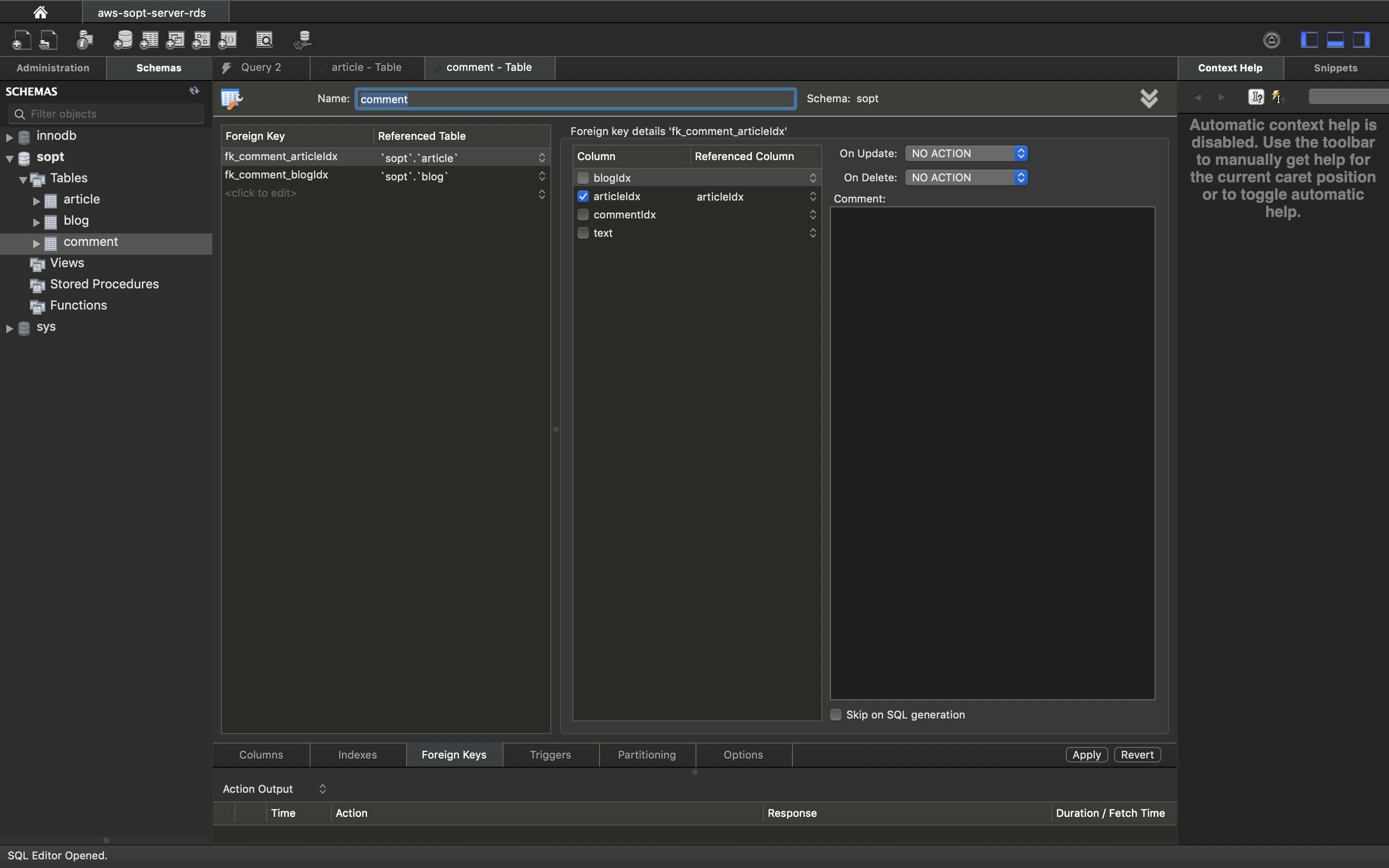Create a new SQL tab icon
The image size is (1389, 868).
click(x=21, y=40)
